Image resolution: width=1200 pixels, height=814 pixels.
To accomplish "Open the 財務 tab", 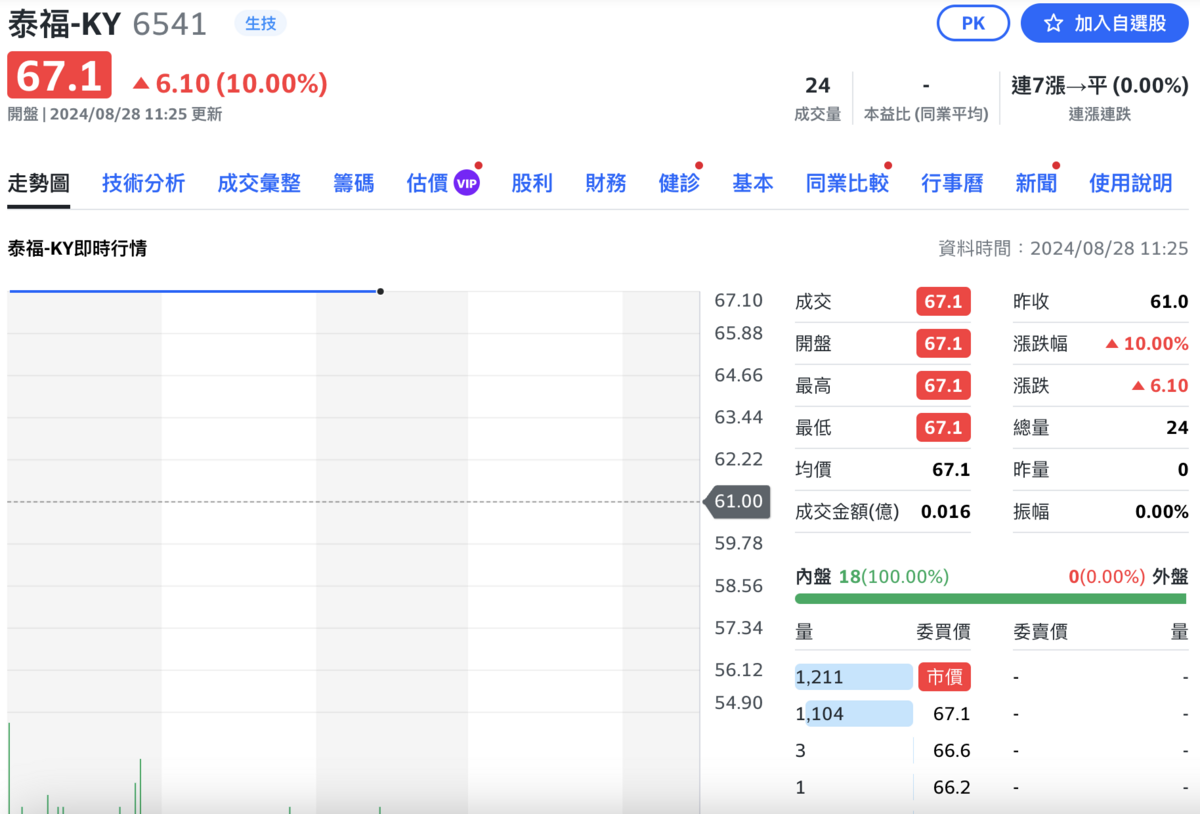I will (x=606, y=183).
